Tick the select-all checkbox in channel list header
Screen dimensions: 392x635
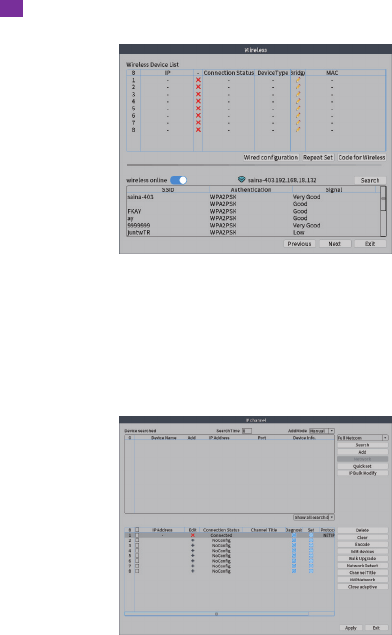click(x=137, y=530)
